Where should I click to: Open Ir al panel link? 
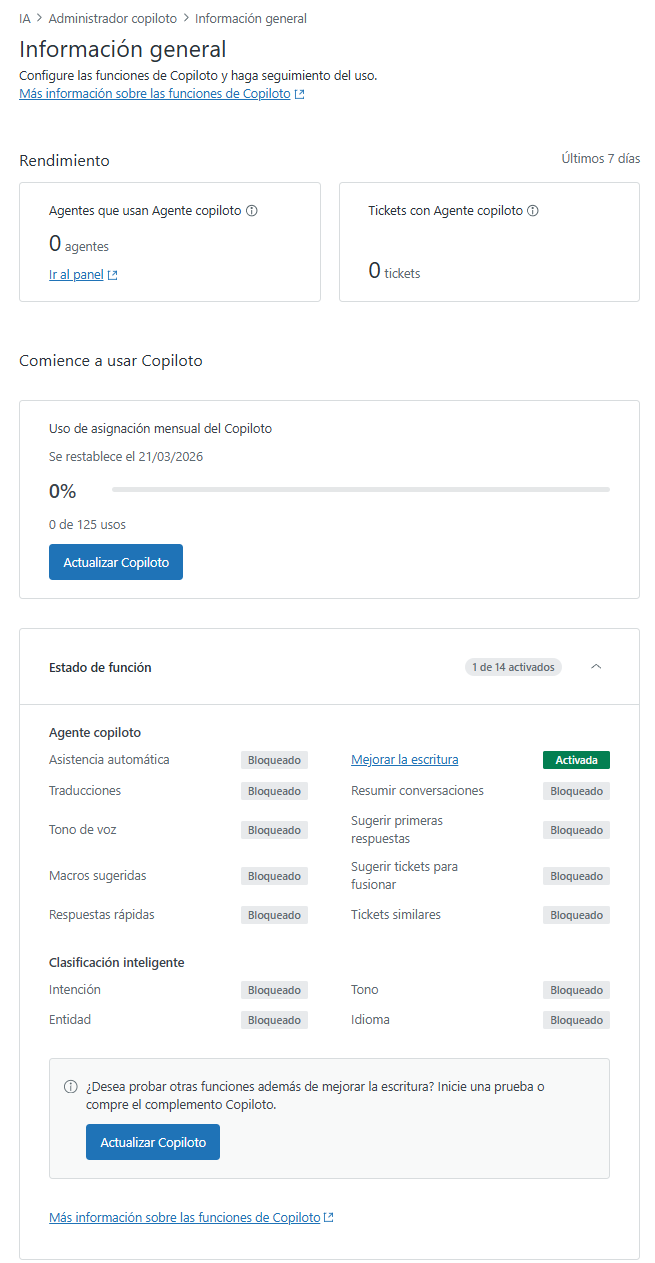coord(76,275)
